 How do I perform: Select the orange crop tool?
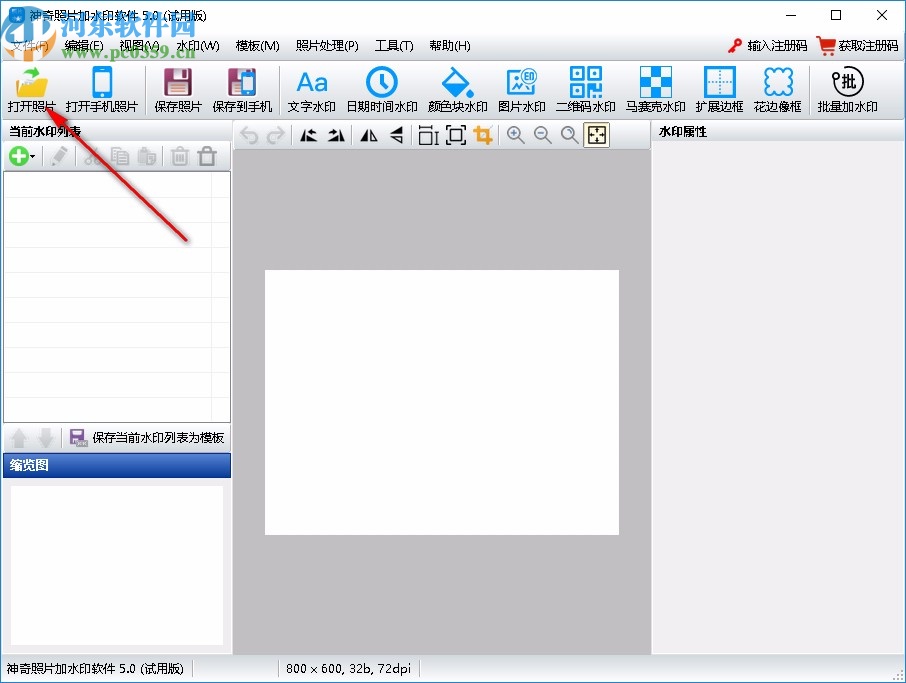click(483, 135)
